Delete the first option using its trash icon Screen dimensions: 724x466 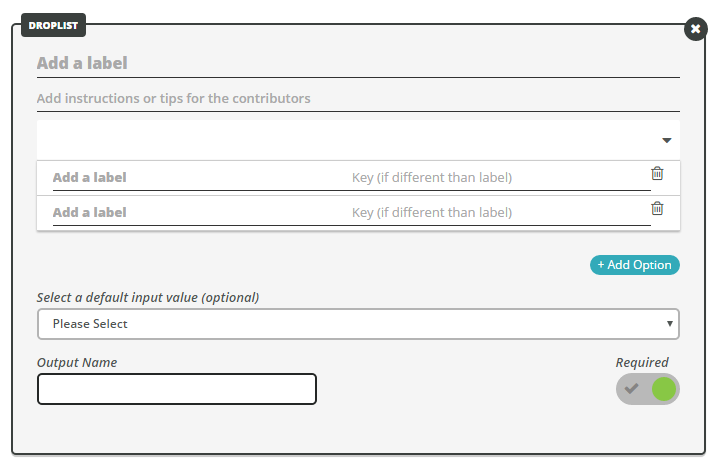[x=657, y=173]
